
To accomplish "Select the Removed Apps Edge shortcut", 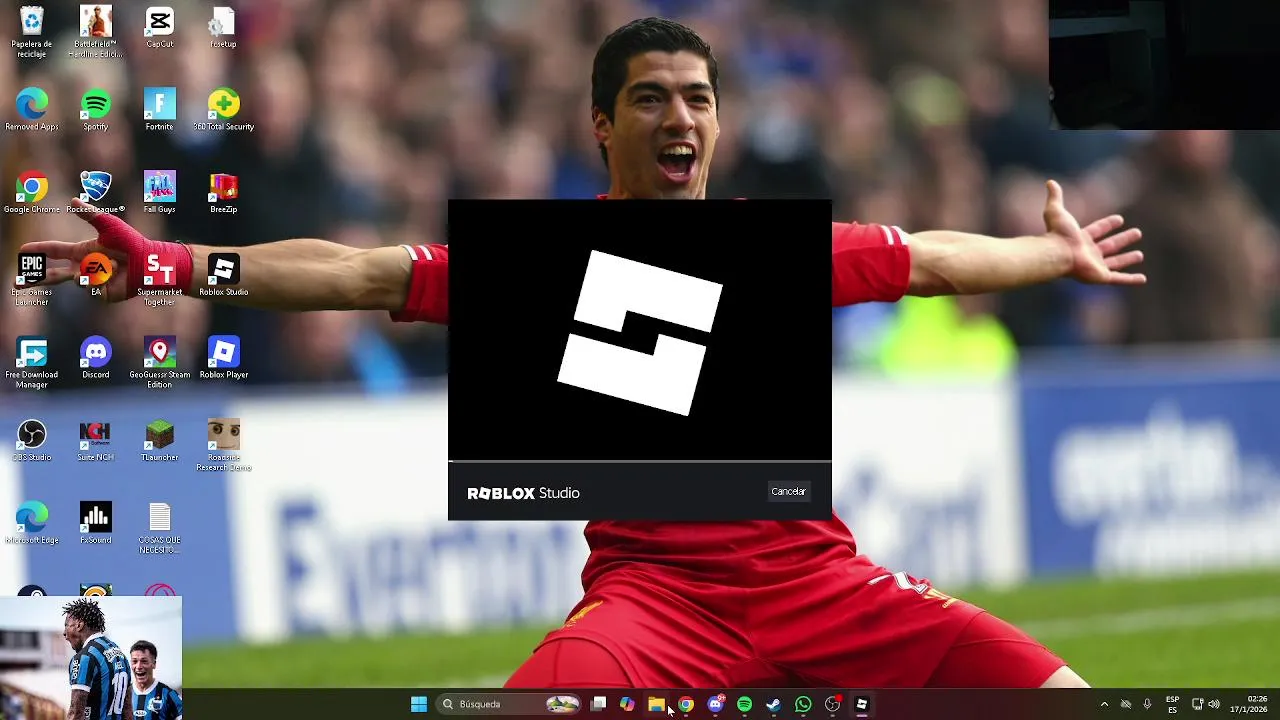I will 32,110.
